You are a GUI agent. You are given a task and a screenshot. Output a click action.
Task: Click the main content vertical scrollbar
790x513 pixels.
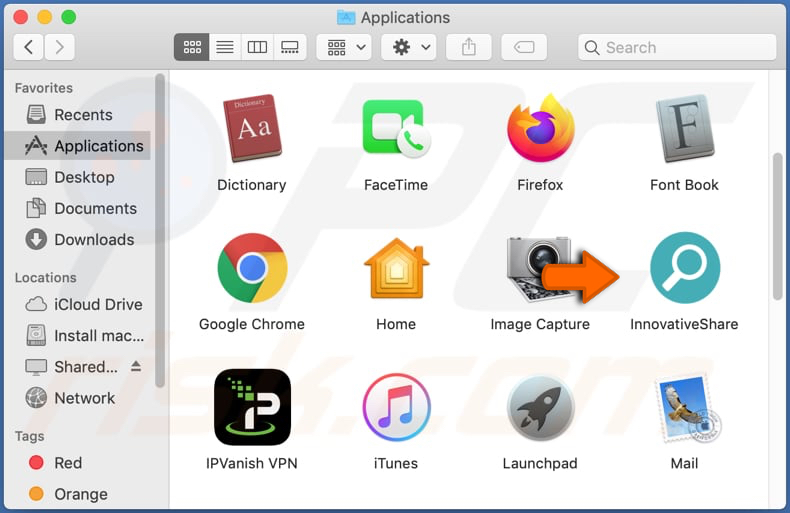778,227
